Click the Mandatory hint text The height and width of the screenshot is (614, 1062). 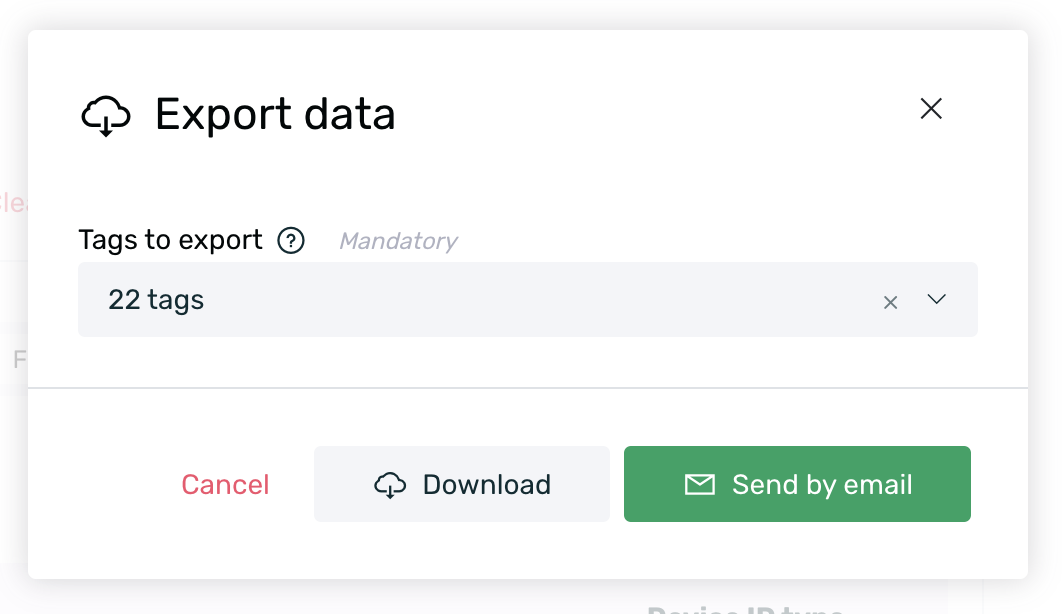pos(398,241)
